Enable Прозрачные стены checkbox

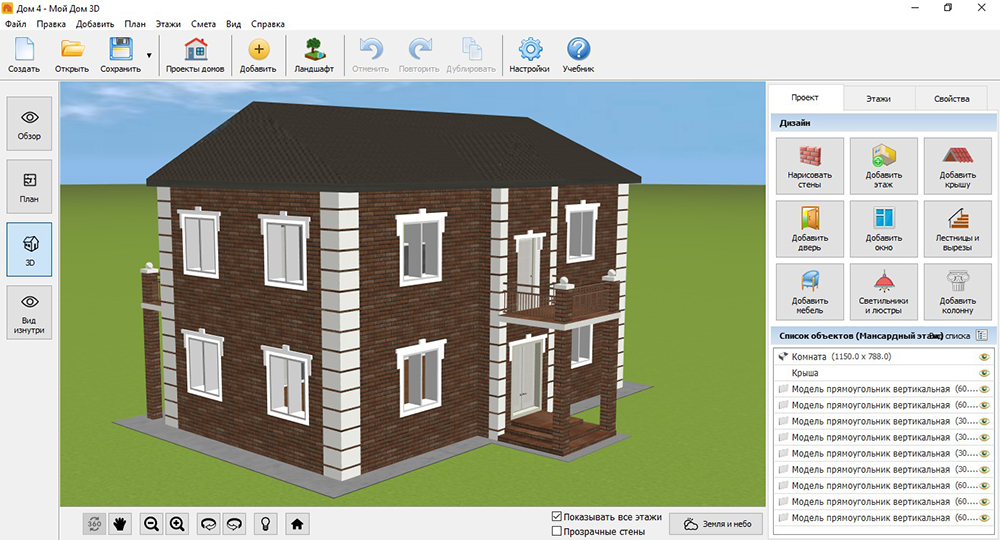click(557, 531)
